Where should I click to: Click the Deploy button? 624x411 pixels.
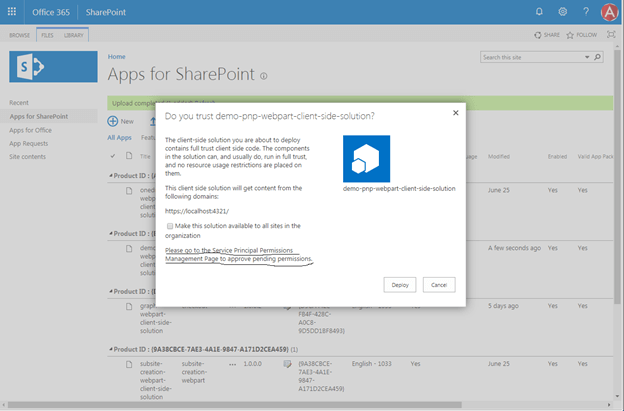pos(400,285)
